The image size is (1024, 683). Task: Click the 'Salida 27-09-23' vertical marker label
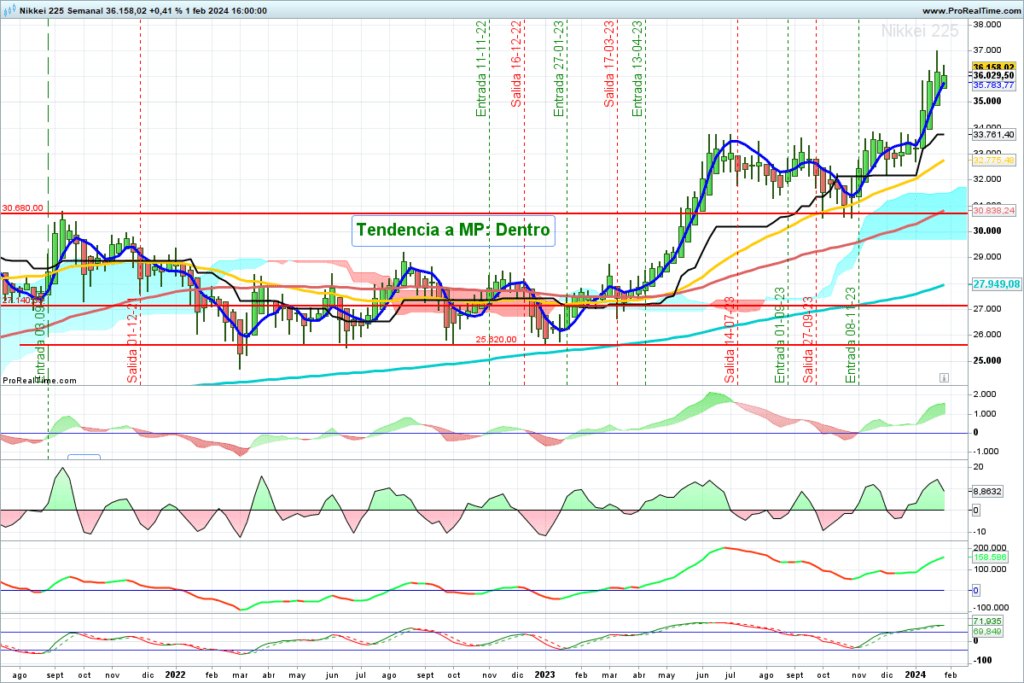[x=808, y=340]
